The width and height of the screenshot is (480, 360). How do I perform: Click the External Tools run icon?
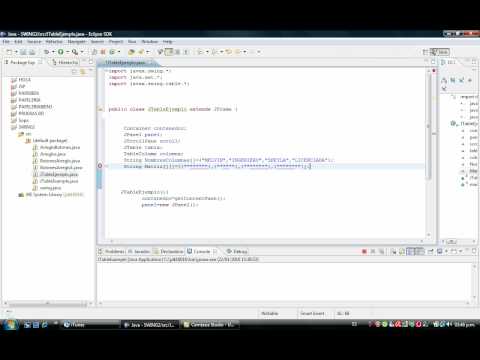coord(75,52)
